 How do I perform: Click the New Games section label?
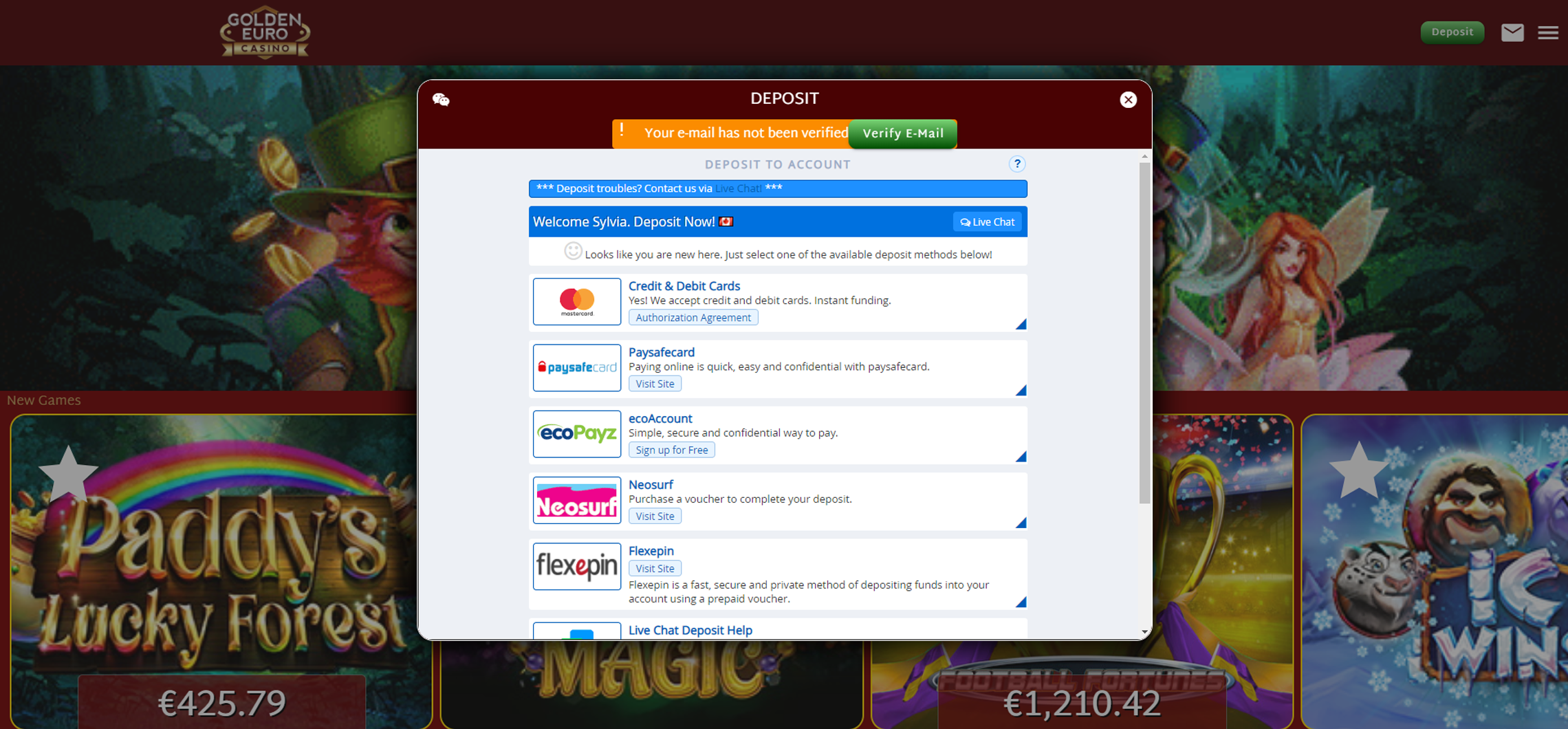tap(44, 400)
